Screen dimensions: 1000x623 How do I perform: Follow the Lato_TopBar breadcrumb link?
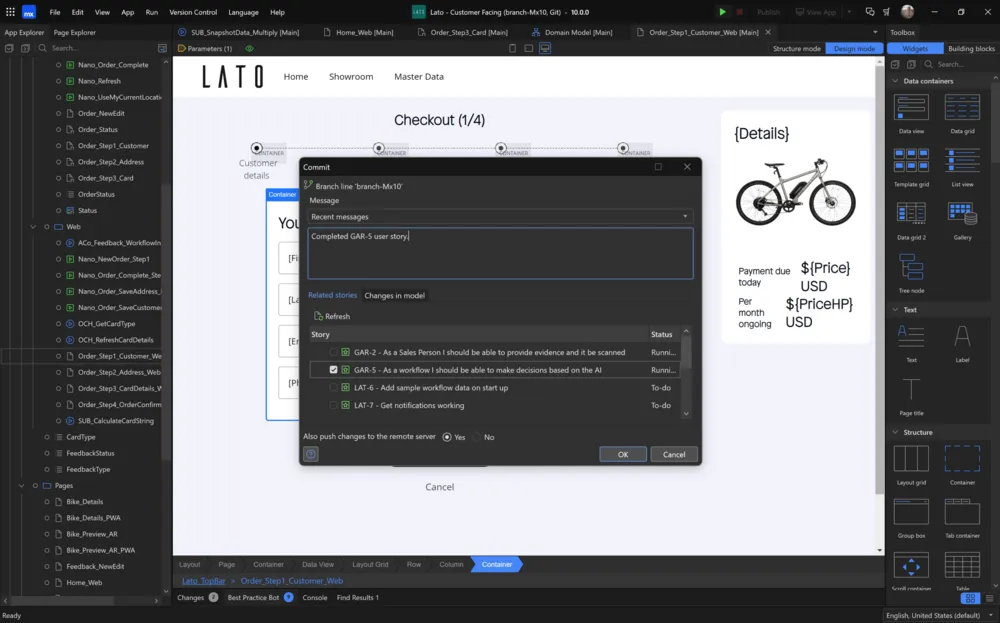coord(203,581)
